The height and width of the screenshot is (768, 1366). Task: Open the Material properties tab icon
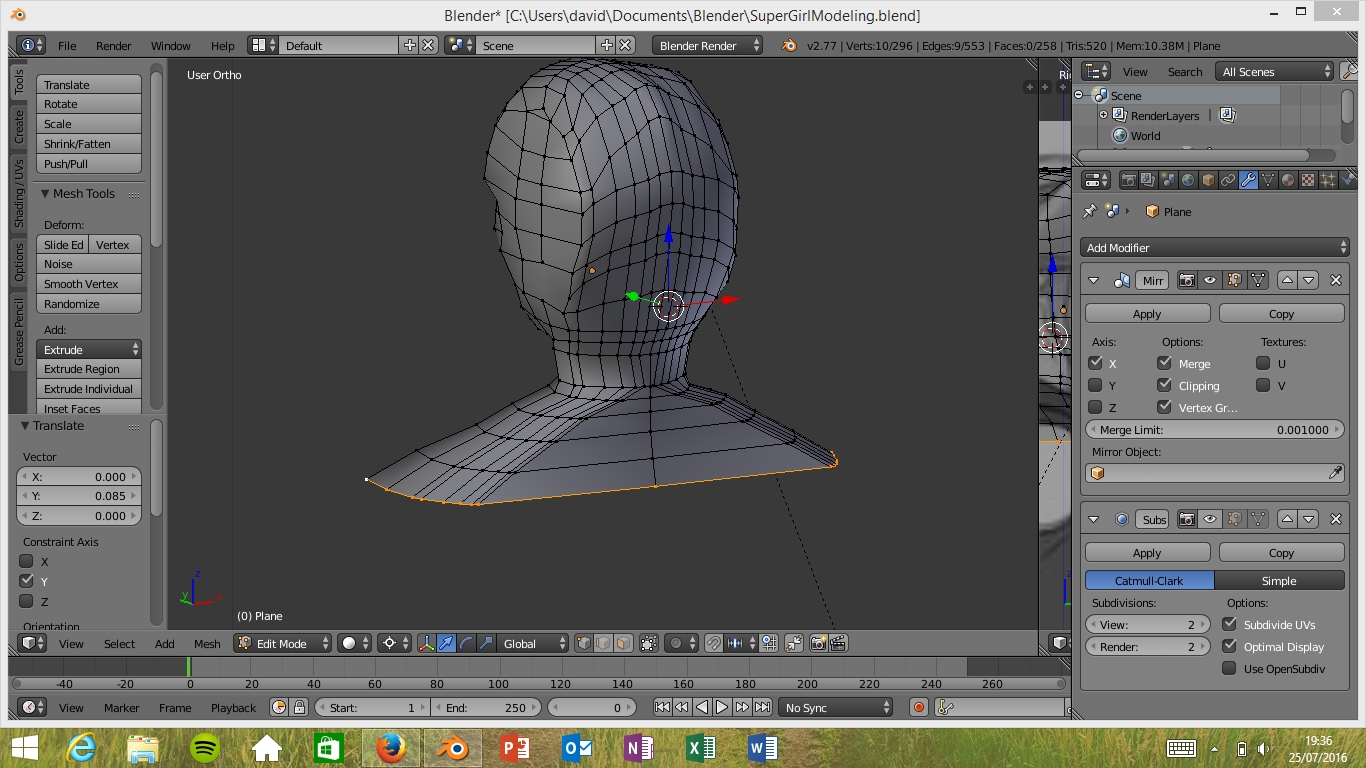(x=1288, y=181)
